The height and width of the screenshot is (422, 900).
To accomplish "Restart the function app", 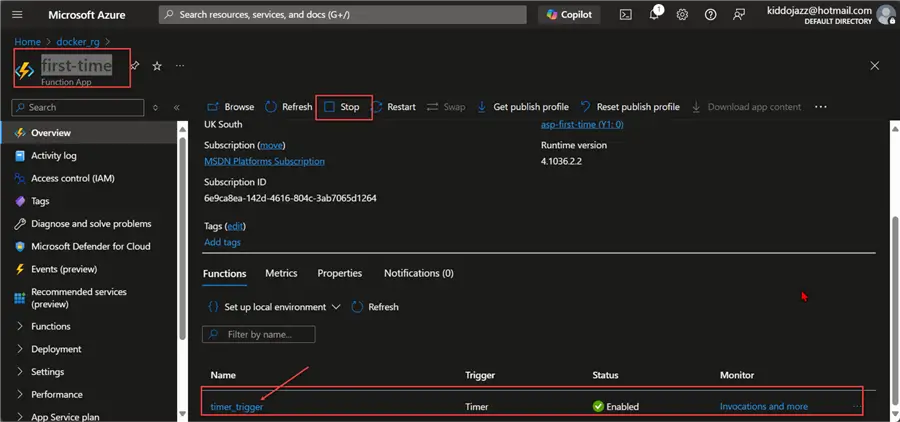I will (394, 107).
